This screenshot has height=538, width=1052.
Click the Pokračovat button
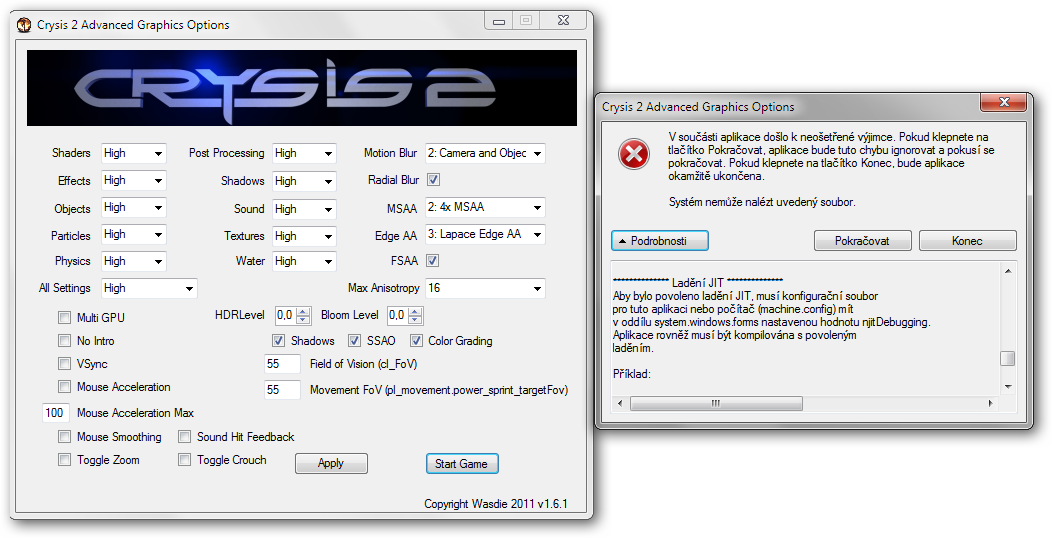[862, 241]
